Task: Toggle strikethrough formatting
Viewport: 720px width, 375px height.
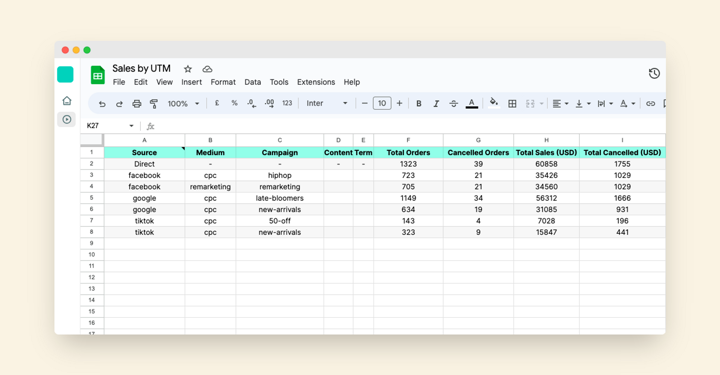Action: click(454, 104)
